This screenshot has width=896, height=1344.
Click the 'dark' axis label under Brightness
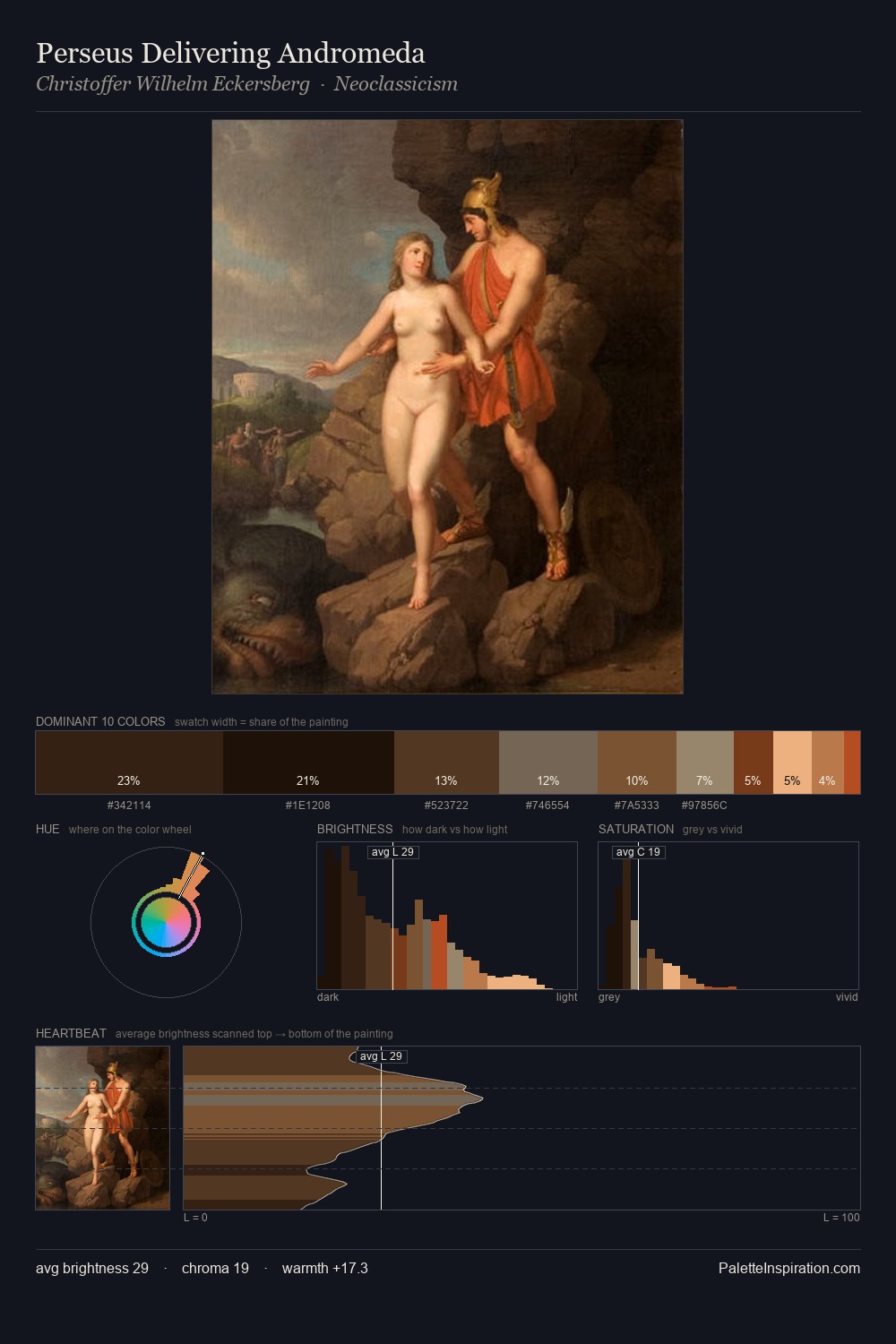point(328,997)
